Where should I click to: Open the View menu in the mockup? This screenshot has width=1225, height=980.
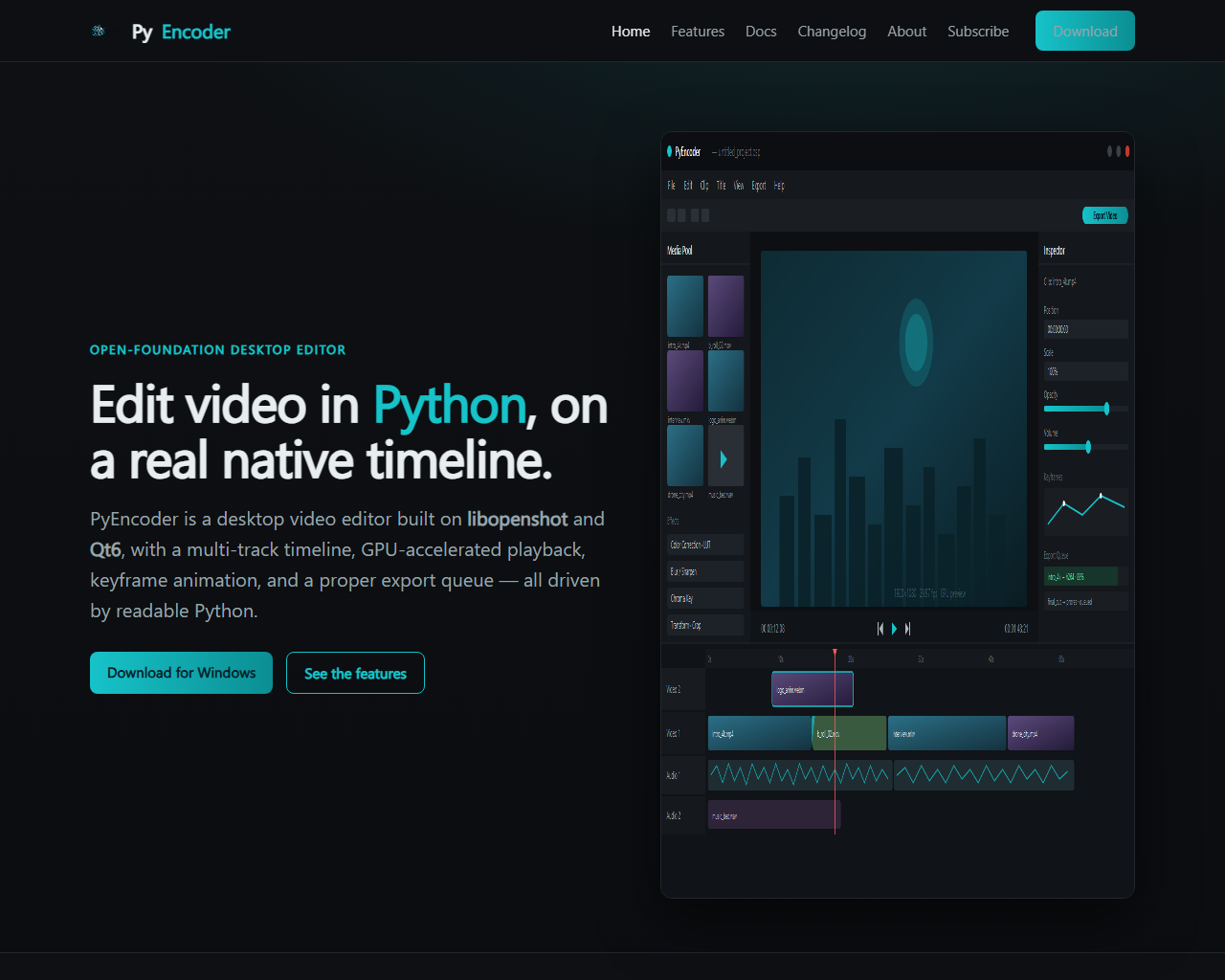[x=739, y=186]
